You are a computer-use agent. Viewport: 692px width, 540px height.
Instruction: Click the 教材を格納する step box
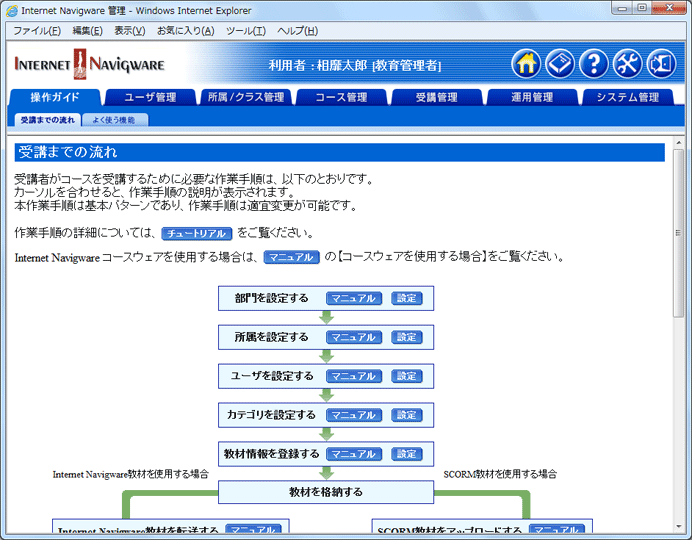click(x=326, y=492)
